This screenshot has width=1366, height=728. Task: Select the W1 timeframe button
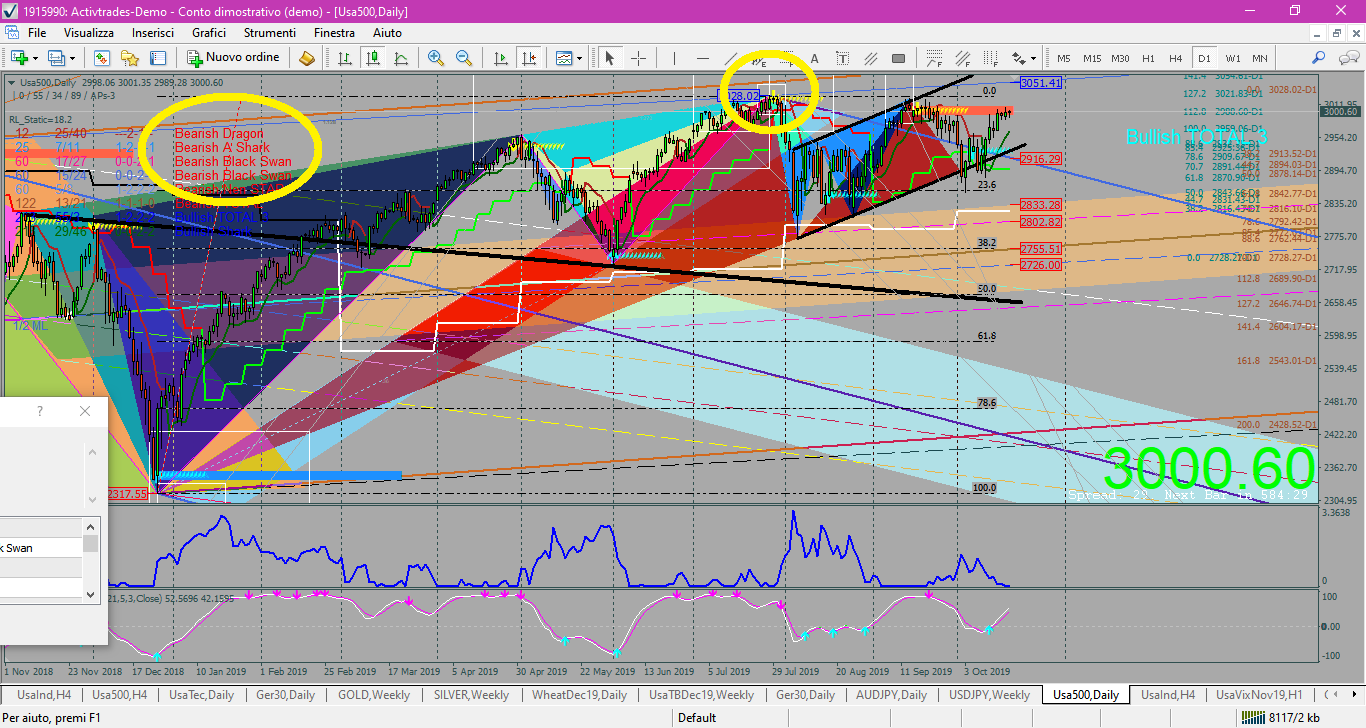point(1232,58)
